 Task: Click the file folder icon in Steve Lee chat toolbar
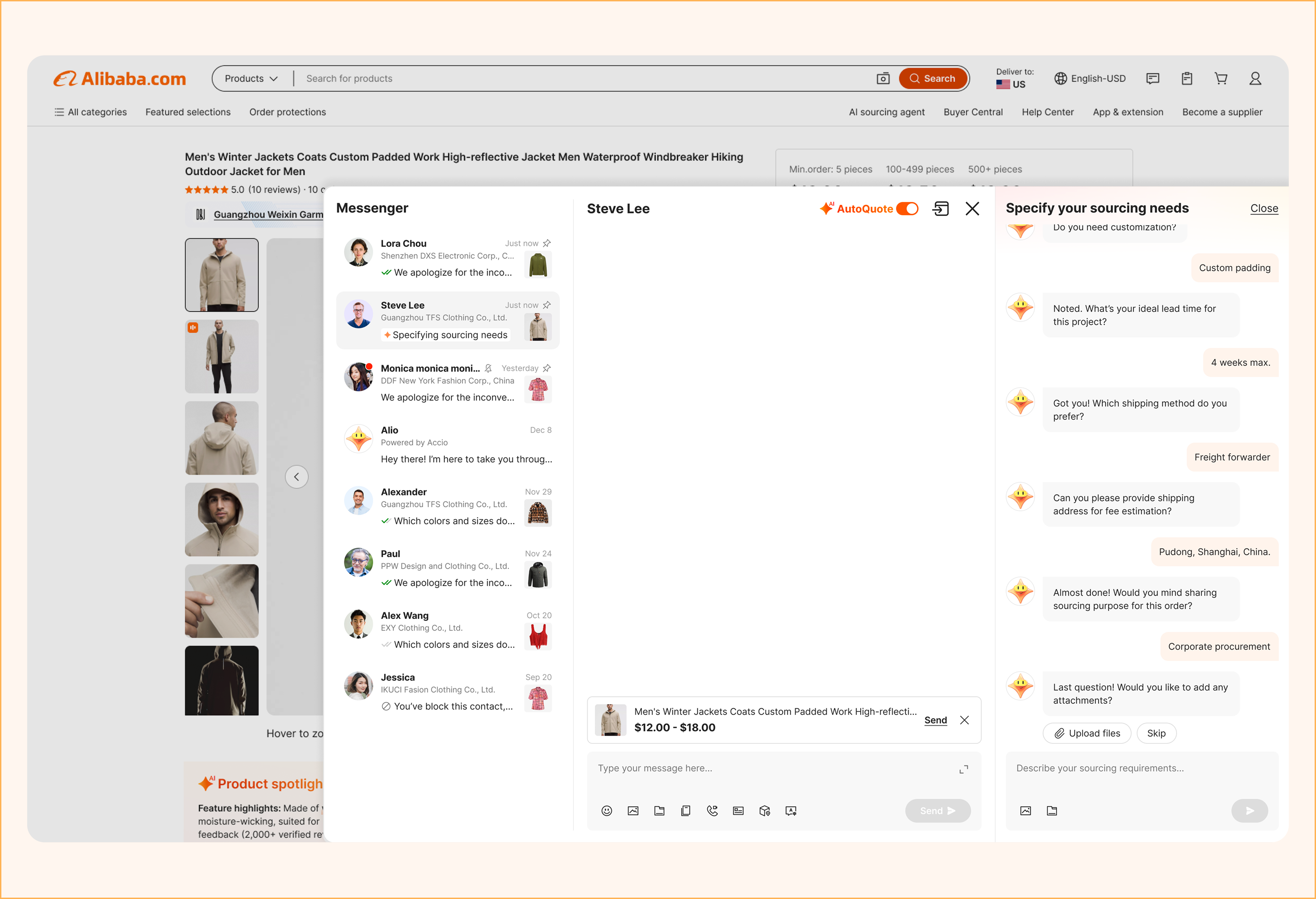[x=659, y=811]
